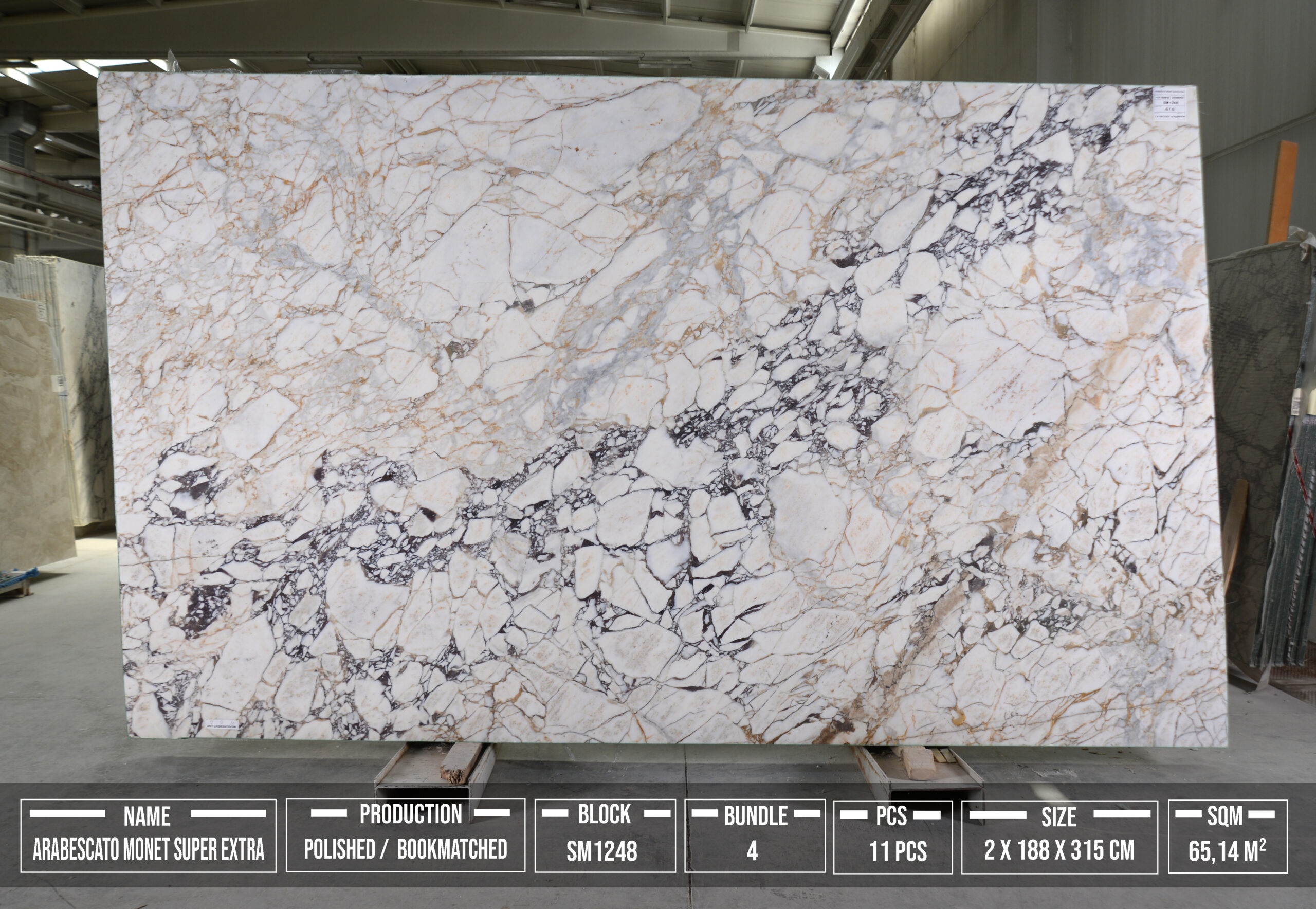
Task: Click the SIZE header label
Action: click(x=1058, y=817)
